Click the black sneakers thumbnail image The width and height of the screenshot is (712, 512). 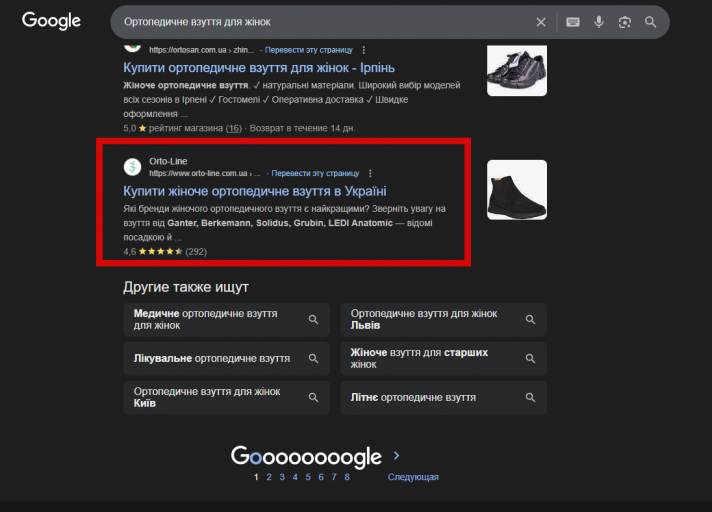point(517,70)
